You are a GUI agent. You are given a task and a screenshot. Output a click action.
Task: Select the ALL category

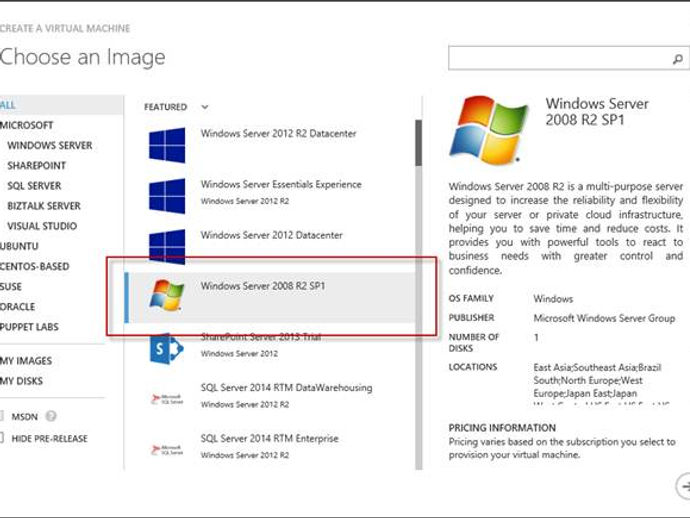(61, 105)
